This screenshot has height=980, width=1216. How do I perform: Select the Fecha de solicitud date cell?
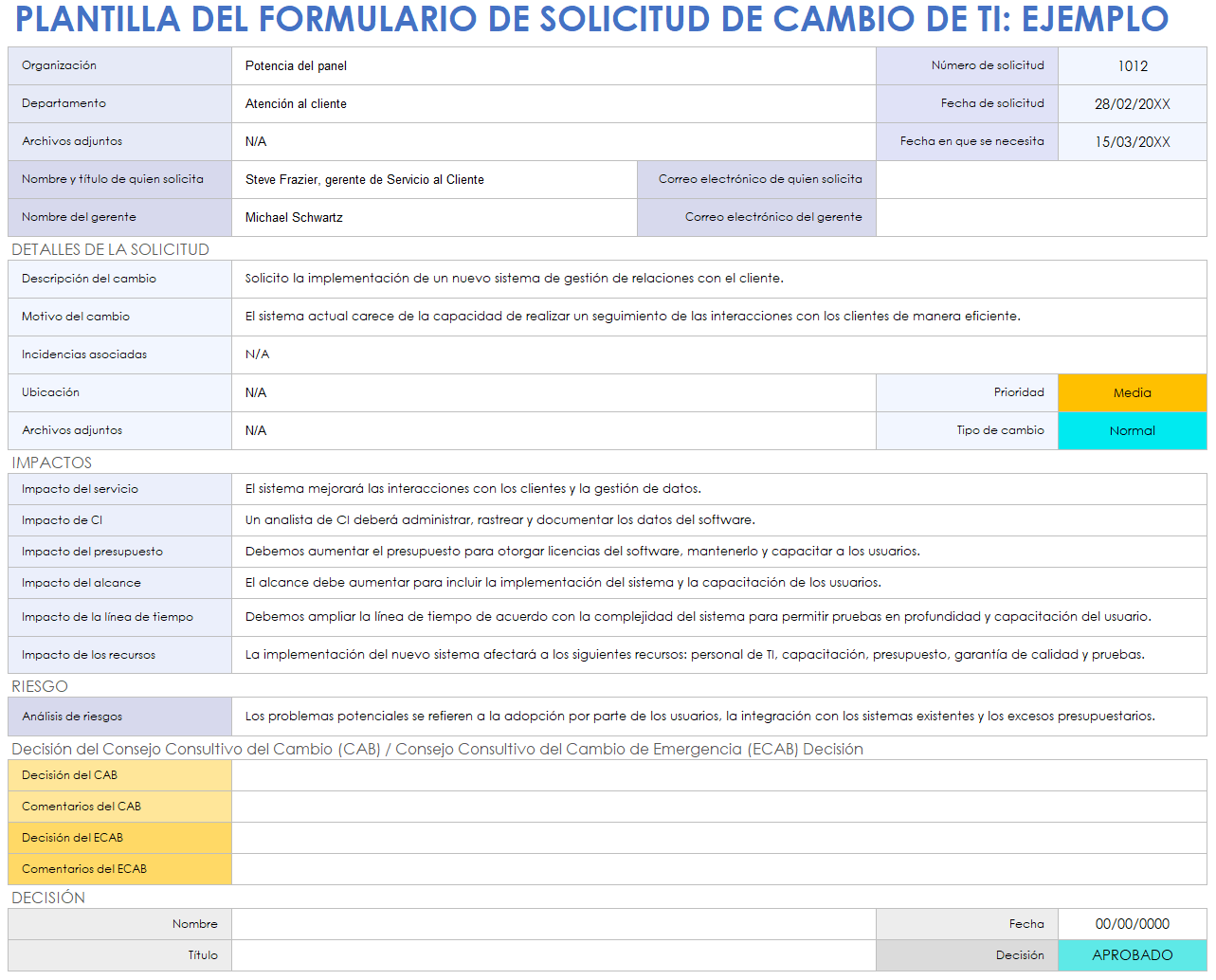[1132, 104]
